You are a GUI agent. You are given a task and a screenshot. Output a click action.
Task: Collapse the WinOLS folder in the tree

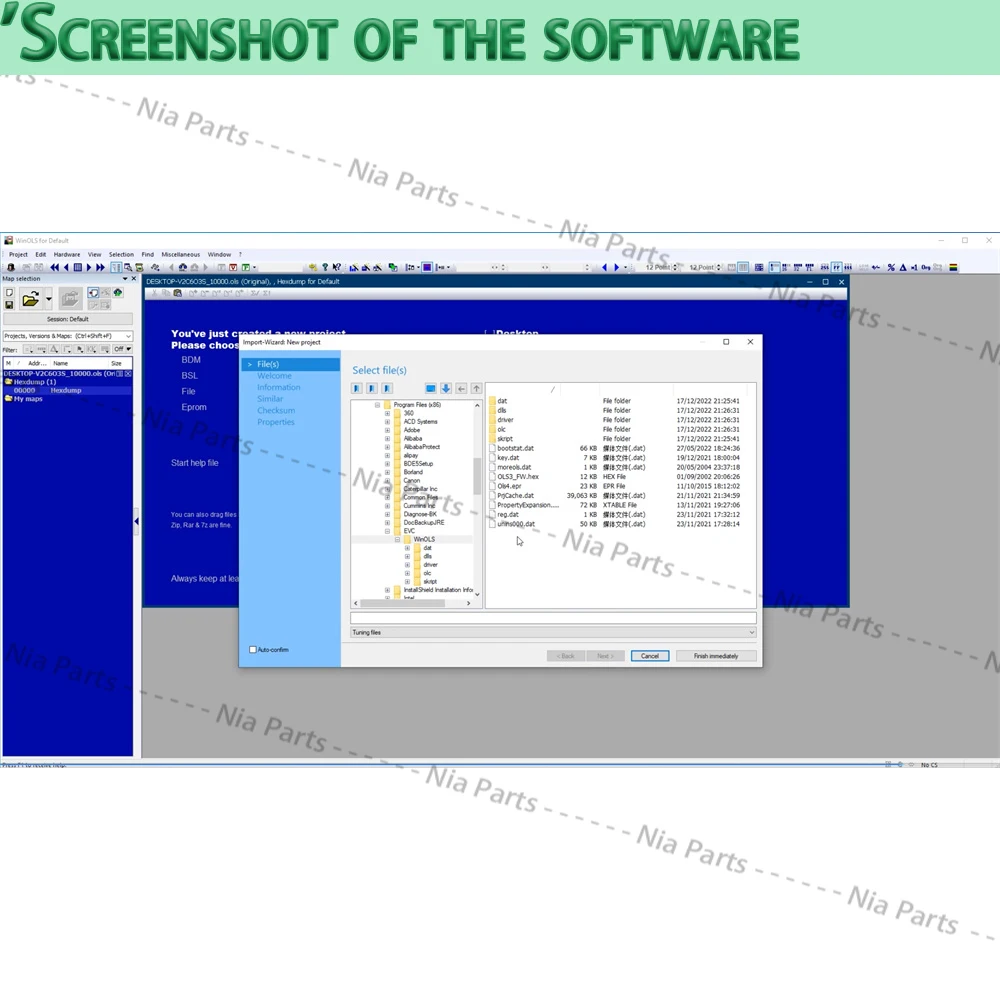pos(397,540)
